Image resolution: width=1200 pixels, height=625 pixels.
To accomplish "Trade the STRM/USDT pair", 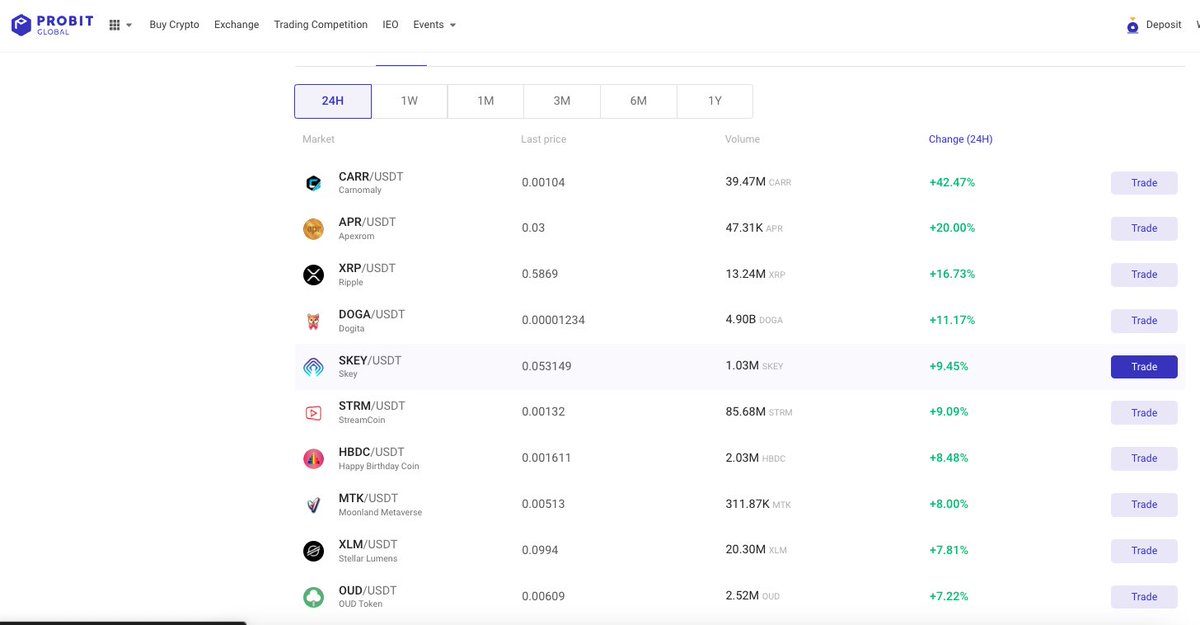I will pyautogui.click(x=1144, y=413).
